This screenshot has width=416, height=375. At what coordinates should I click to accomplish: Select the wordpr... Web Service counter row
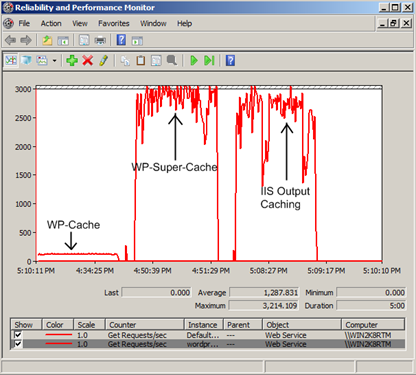208,344
